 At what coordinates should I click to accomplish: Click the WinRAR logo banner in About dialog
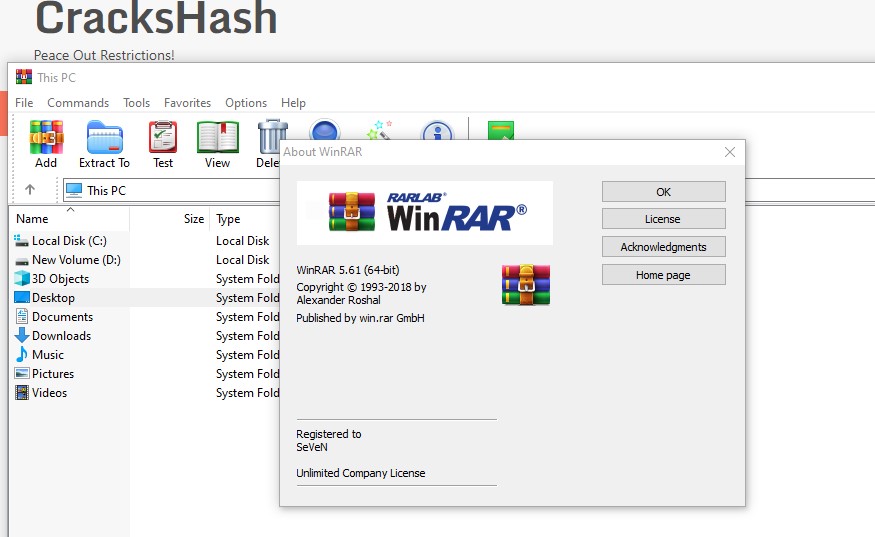coord(425,213)
